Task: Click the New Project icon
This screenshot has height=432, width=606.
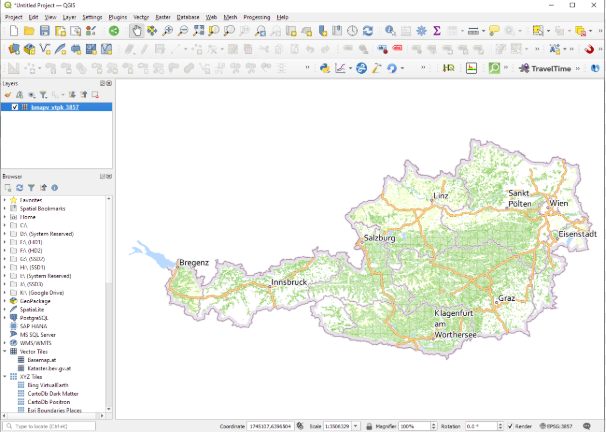Action: (x=13, y=31)
